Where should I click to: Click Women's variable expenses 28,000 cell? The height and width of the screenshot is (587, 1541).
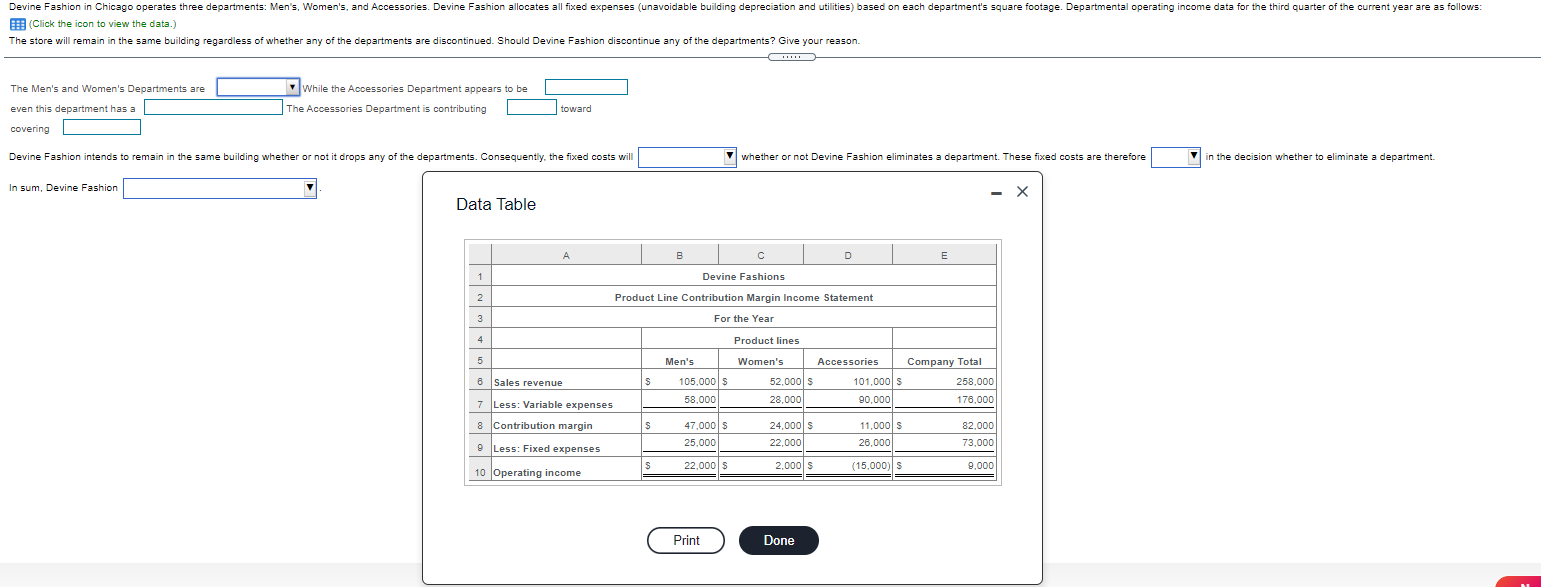[760, 400]
